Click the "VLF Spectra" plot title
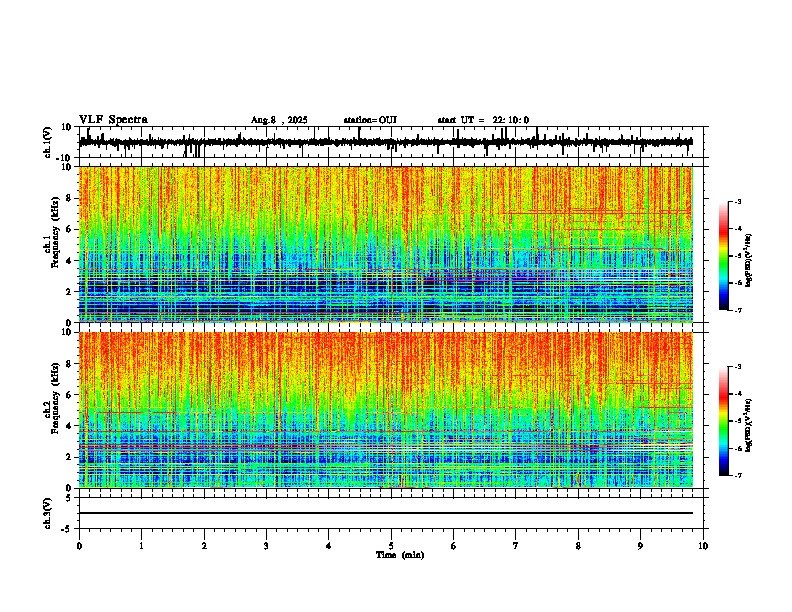 pos(113,120)
